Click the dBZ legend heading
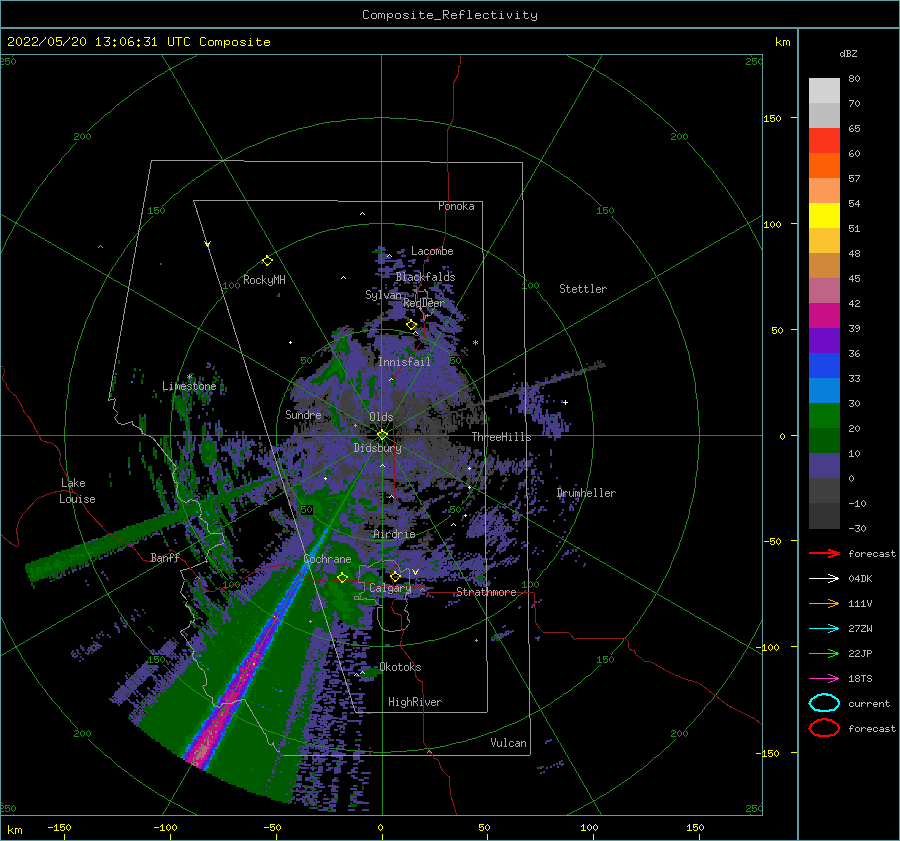The height and width of the screenshot is (841, 900). [x=848, y=53]
